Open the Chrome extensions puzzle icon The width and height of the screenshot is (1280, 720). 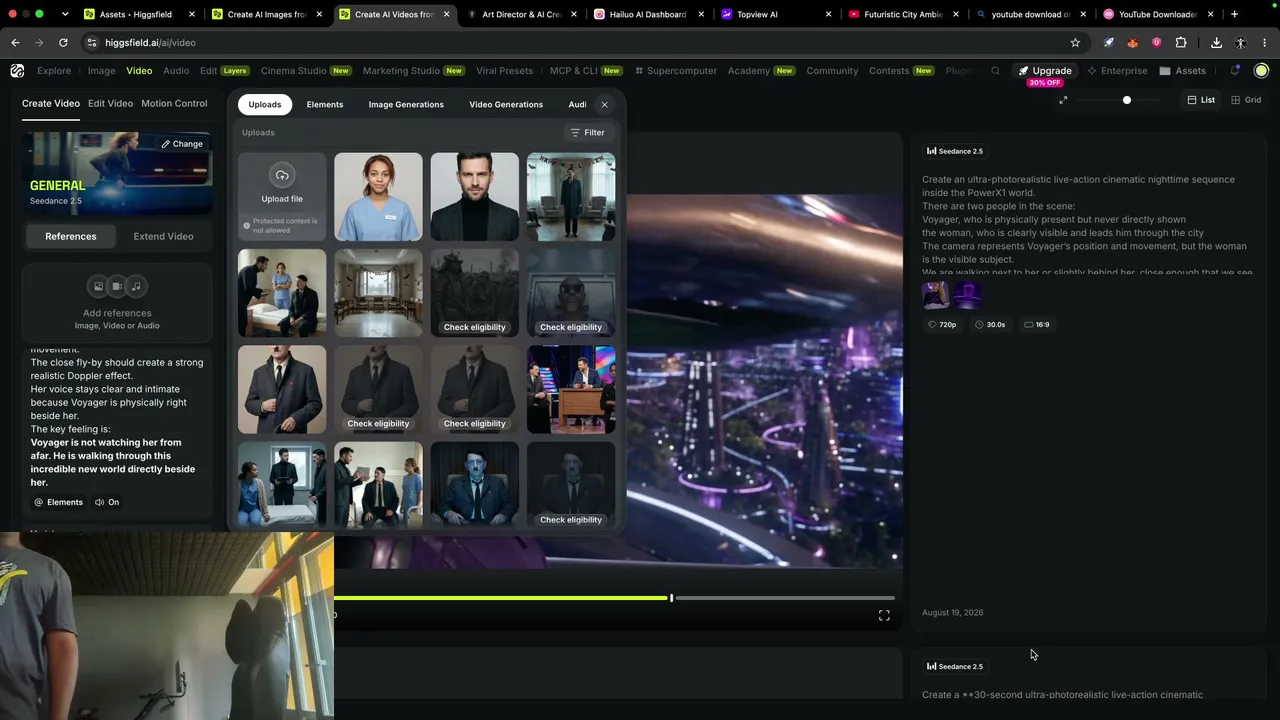coord(1181,43)
